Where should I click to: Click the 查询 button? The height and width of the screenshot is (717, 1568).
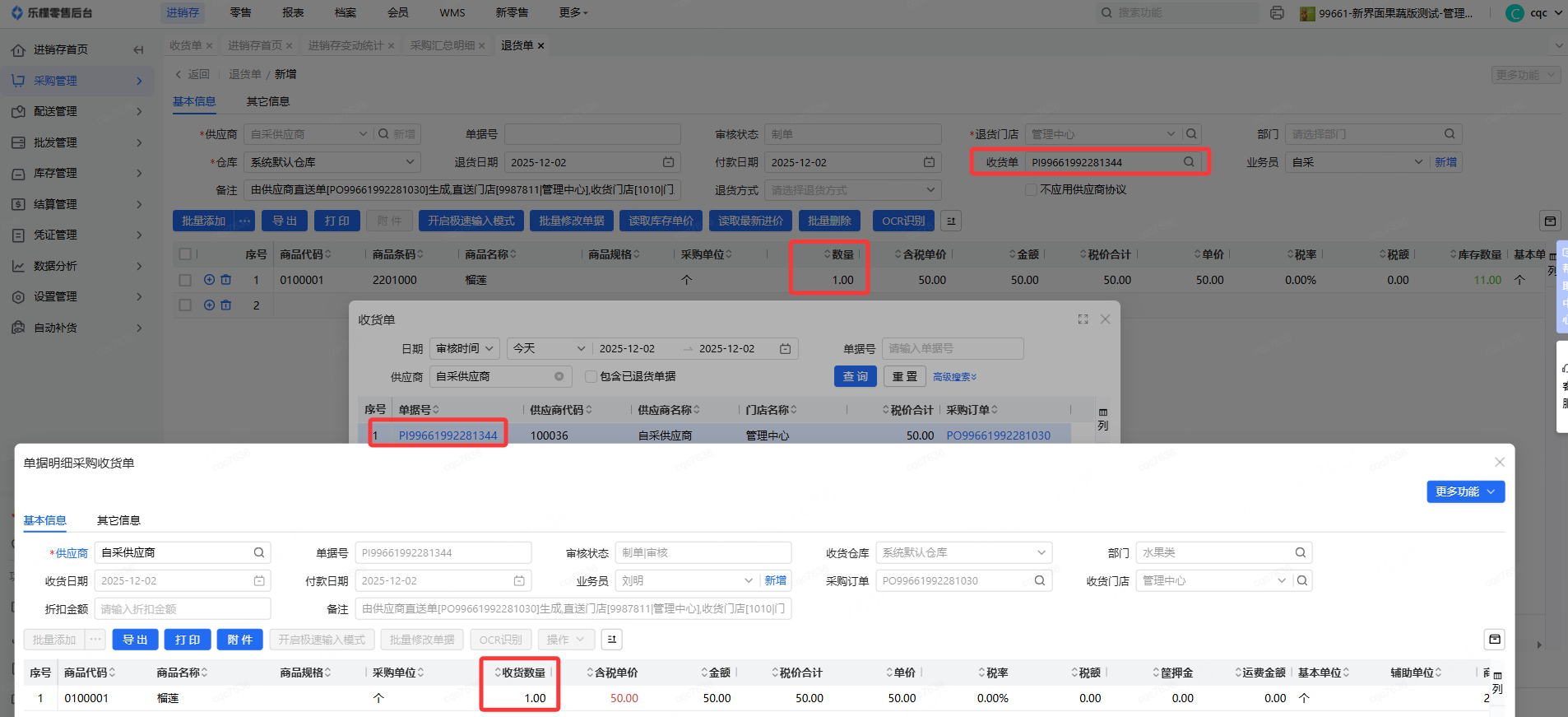[x=855, y=376]
